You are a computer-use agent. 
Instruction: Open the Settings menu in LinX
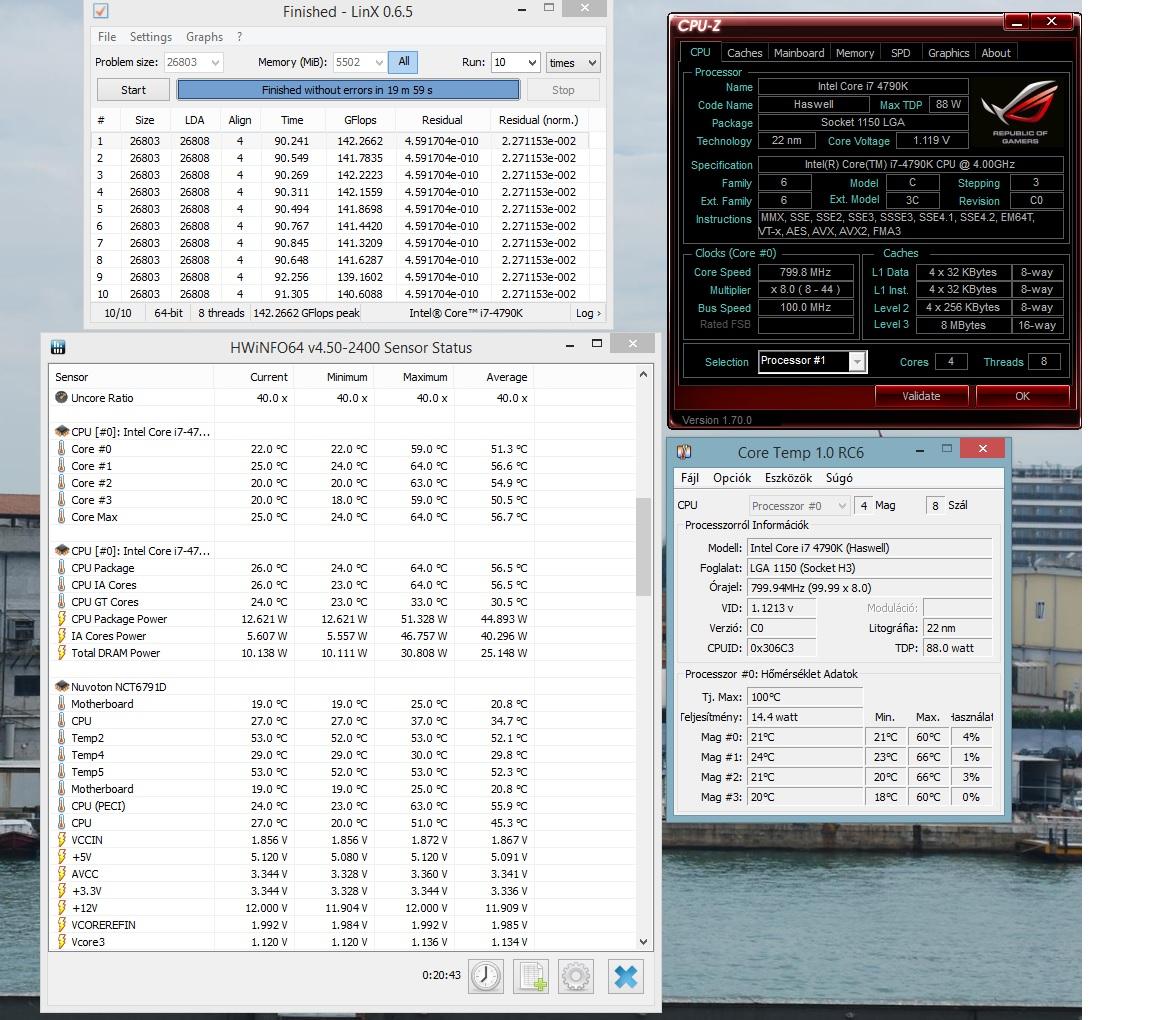coord(151,37)
